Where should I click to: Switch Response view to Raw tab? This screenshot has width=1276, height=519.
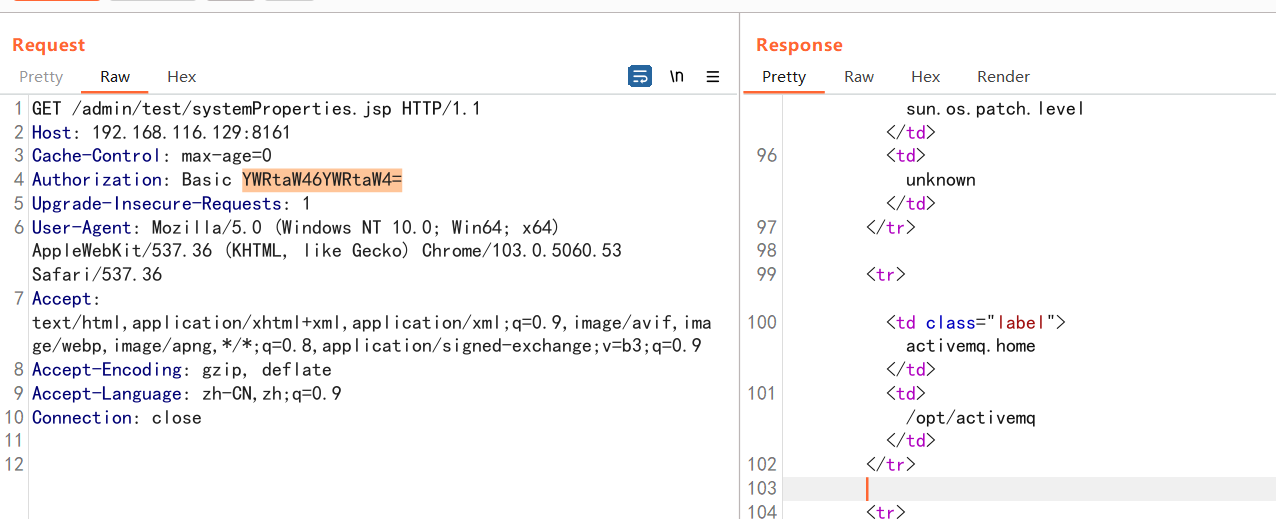tap(859, 77)
